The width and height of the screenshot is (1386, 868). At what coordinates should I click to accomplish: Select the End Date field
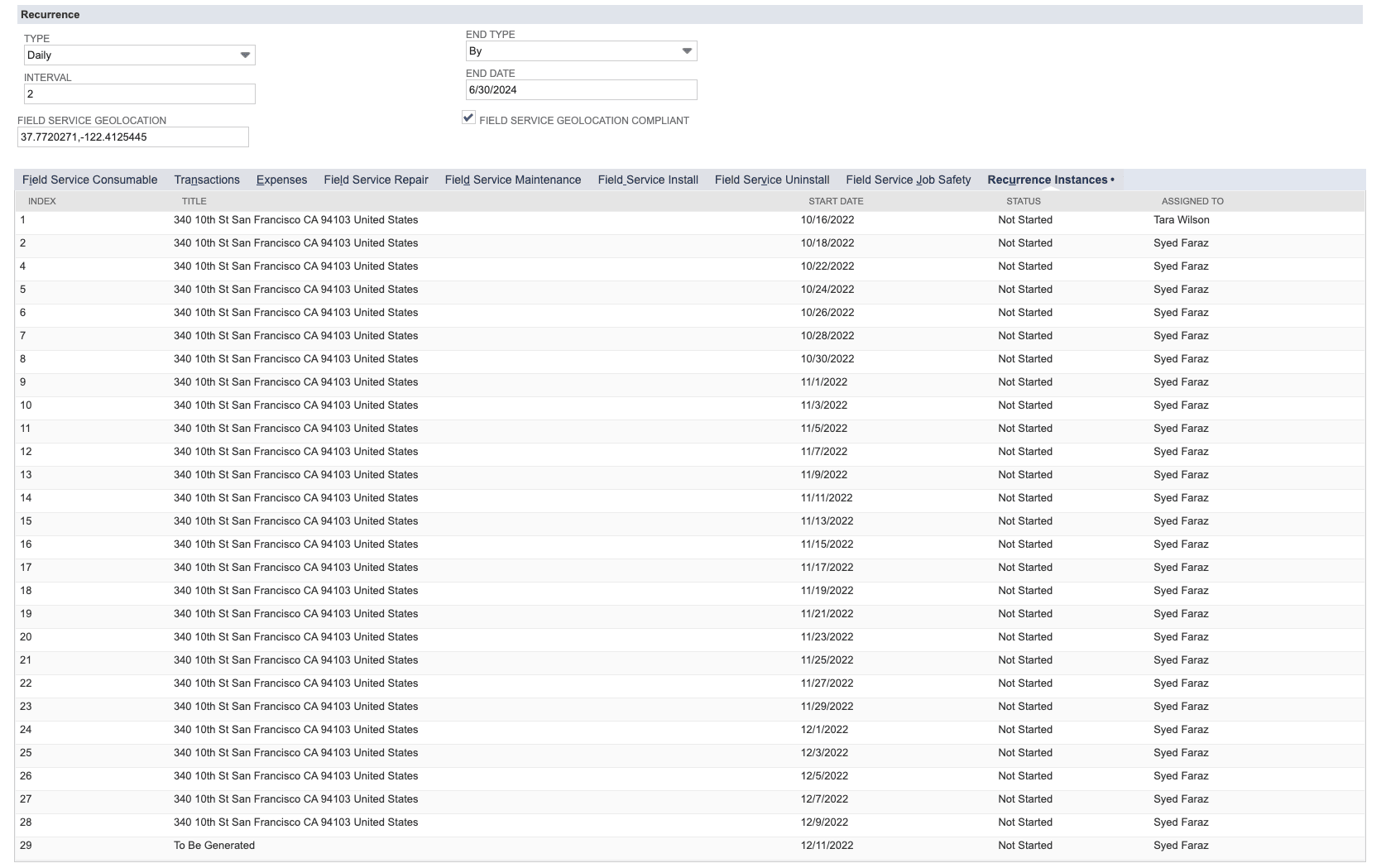pos(581,90)
